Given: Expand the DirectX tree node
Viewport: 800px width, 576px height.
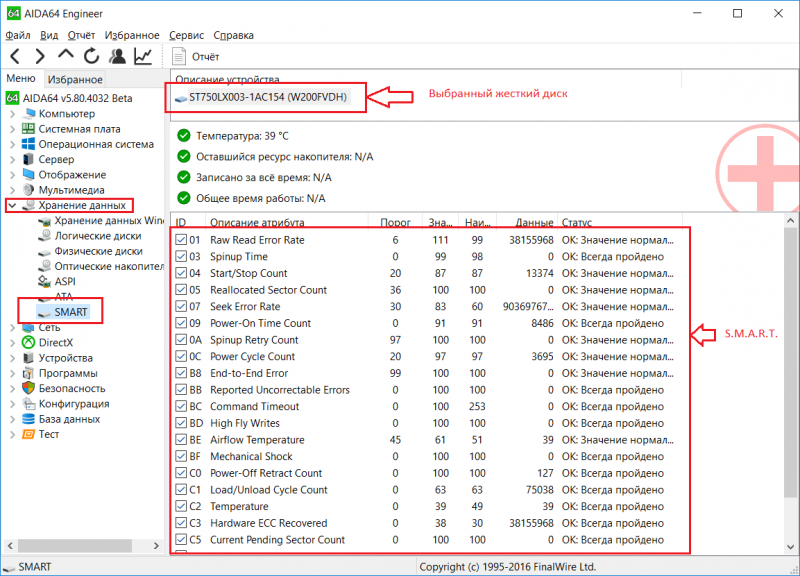Looking at the screenshot, I should tap(13, 343).
